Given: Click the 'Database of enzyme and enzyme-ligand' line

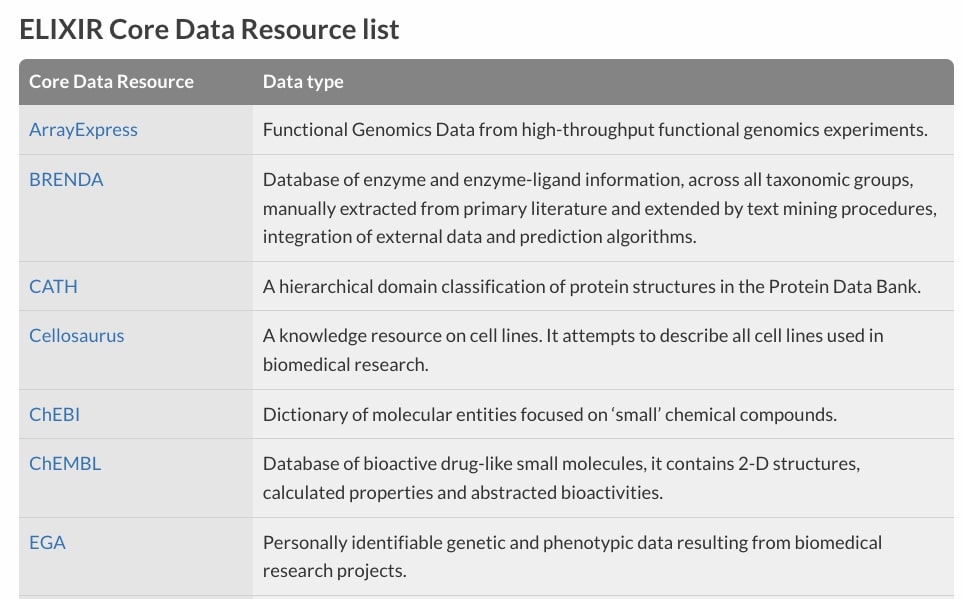Looking at the screenshot, I should pyautogui.click(x=588, y=180).
